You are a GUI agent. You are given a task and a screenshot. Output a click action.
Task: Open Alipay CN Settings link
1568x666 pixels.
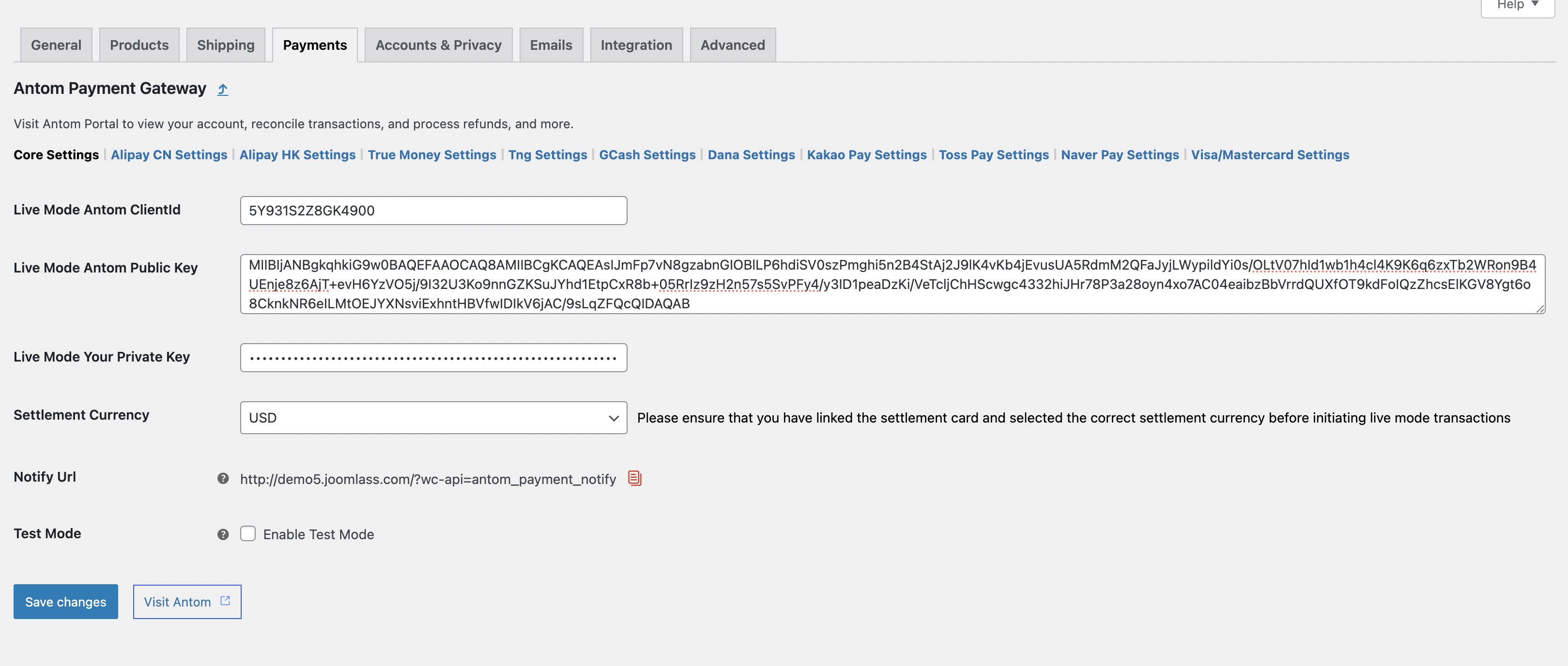click(169, 154)
